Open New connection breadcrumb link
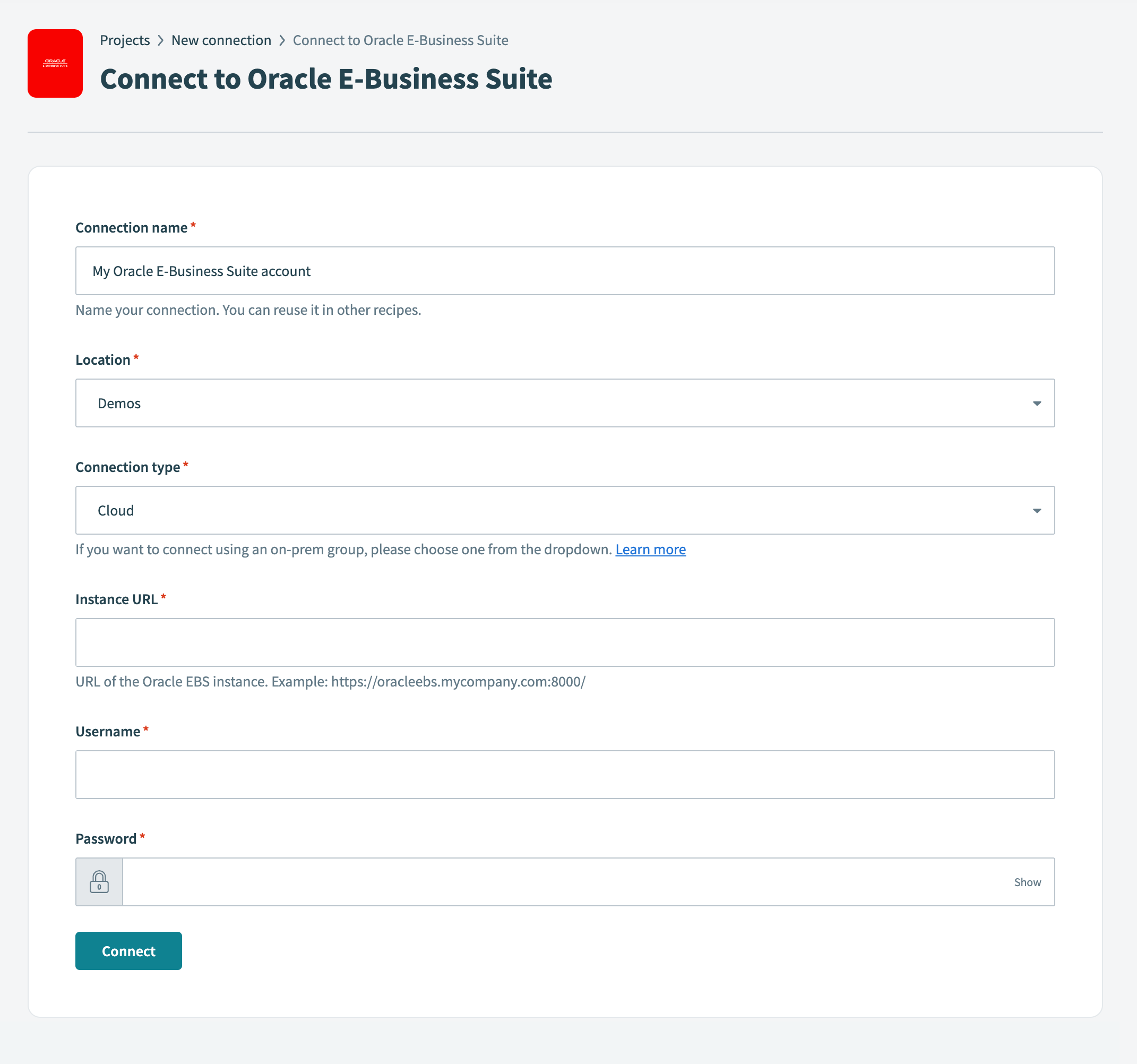This screenshot has width=1137, height=1064. [221, 40]
